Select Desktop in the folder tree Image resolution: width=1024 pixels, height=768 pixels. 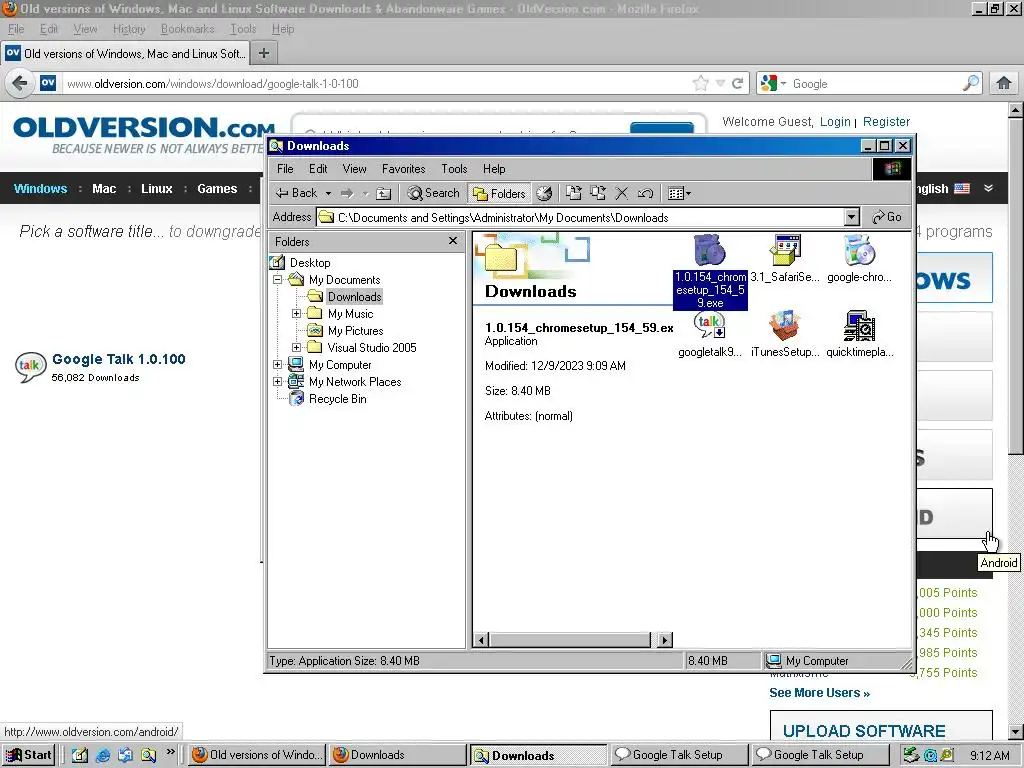310,263
